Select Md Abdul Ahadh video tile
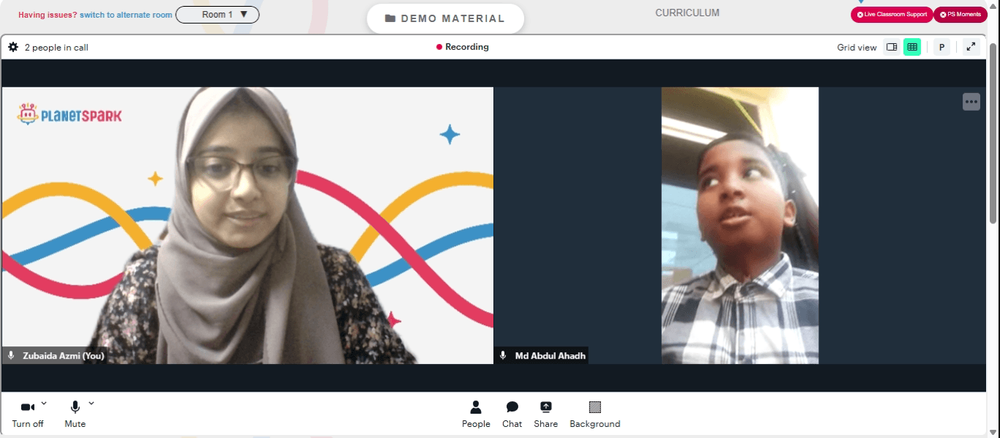1000x438 pixels. (740, 226)
